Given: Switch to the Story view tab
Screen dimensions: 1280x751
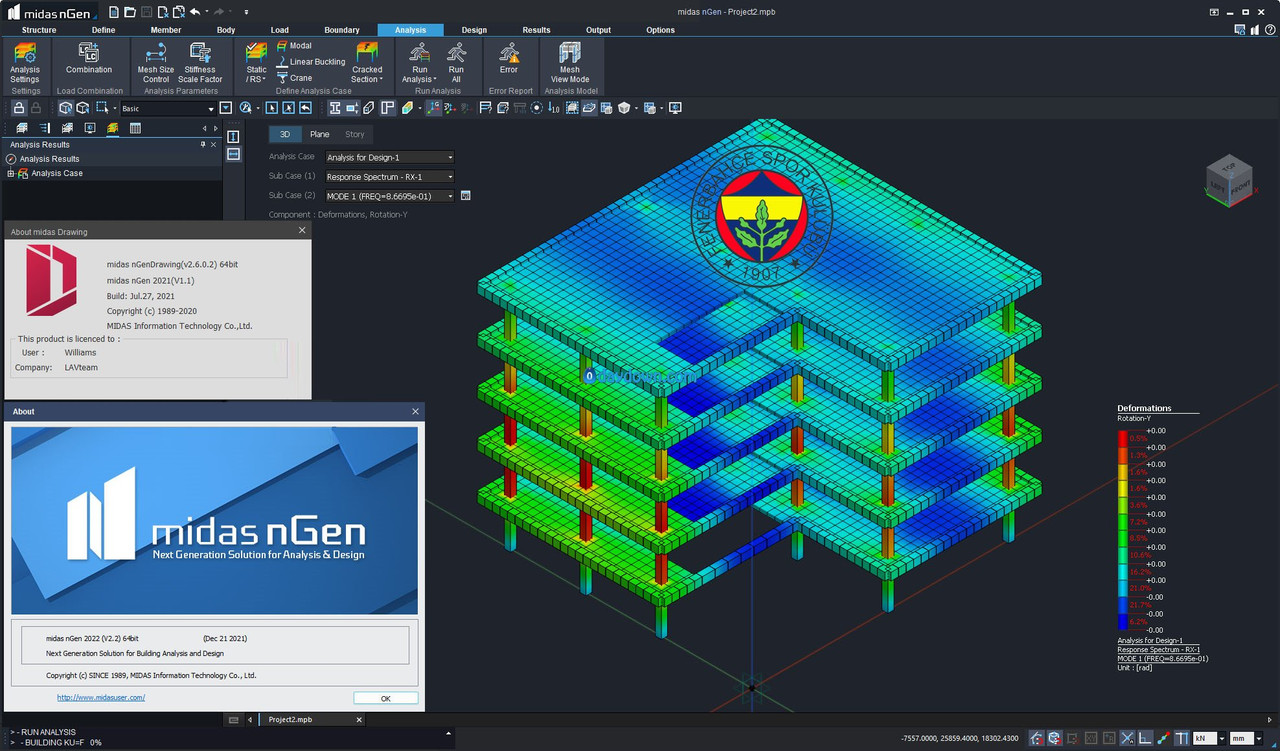Looking at the screenshot, I should click(355, 134).
